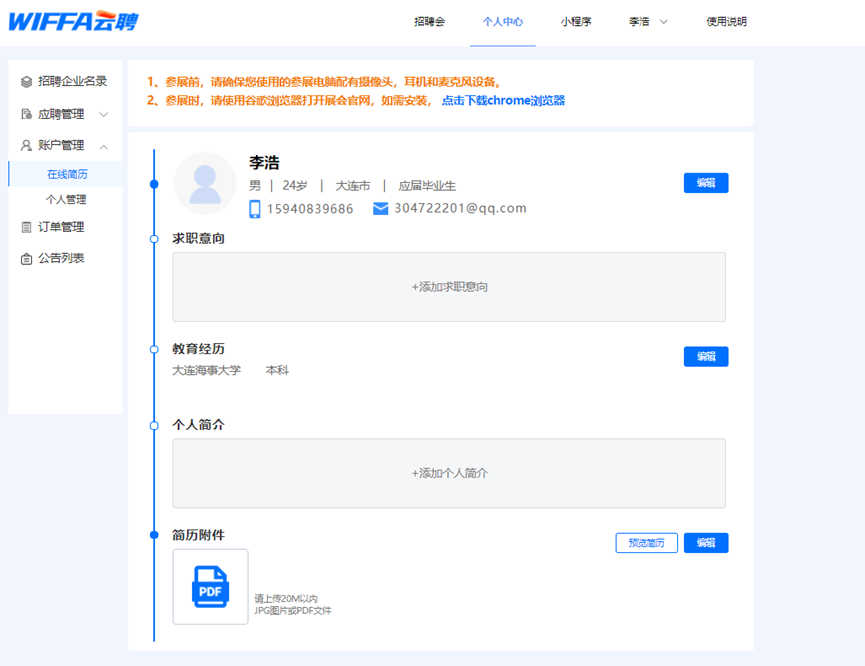This screenshot has height=666, width=865.
Task: Open the 招聘会 navigation tab
Action: [429, 22]
